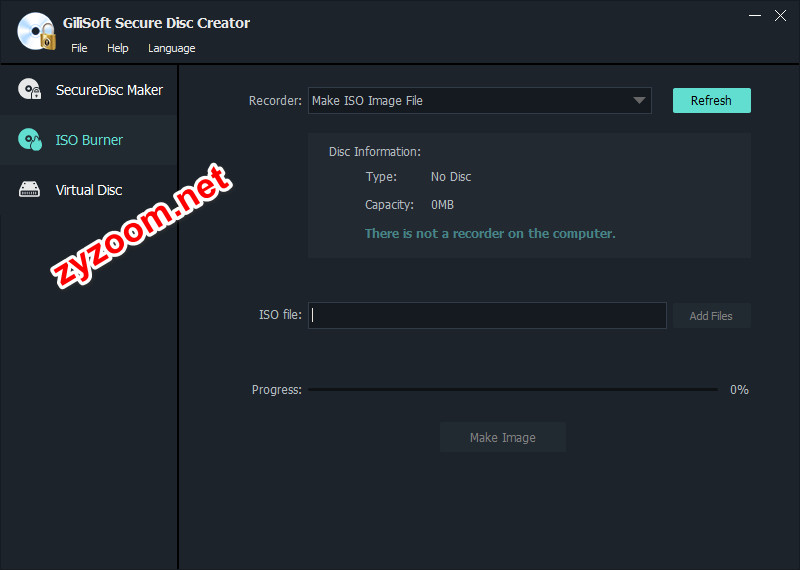
Task: Open the File menu
Action: [79, 48]
